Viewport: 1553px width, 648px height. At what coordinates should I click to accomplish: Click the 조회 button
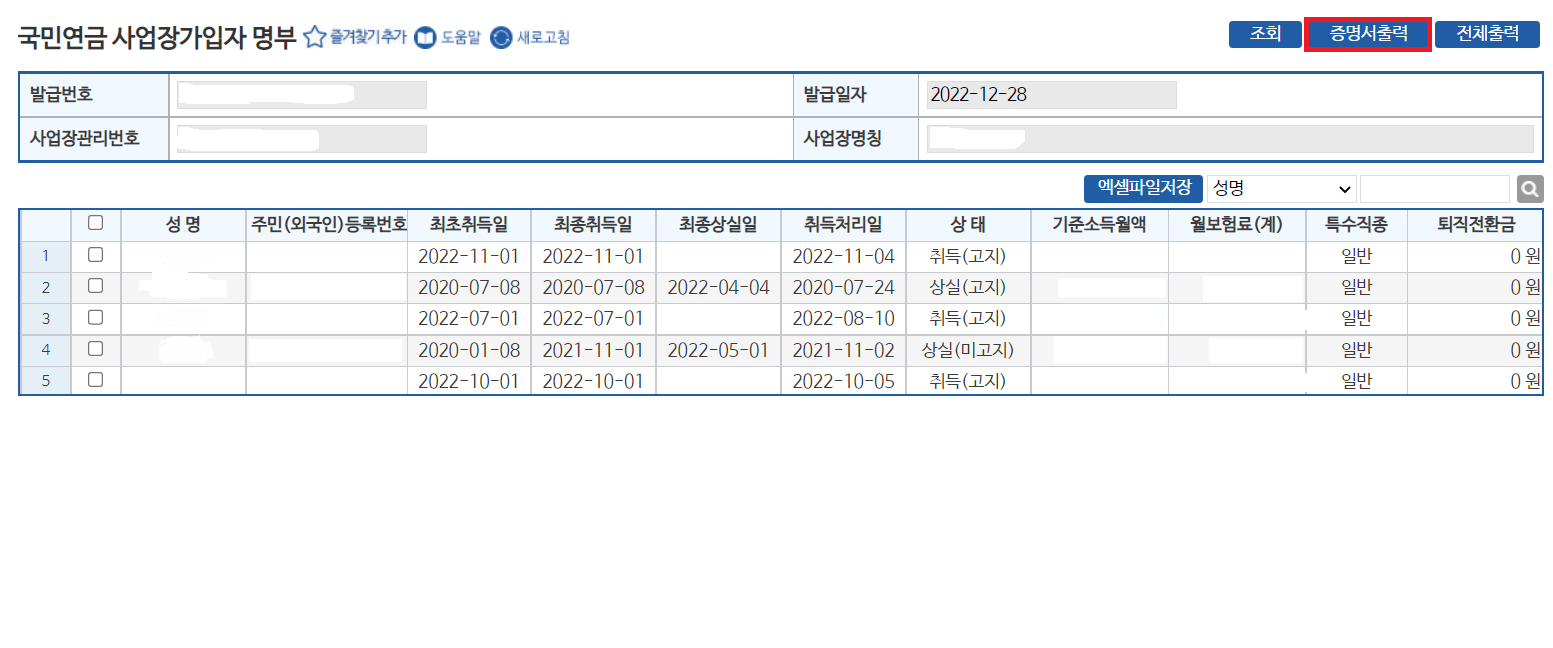(1265, 34)
